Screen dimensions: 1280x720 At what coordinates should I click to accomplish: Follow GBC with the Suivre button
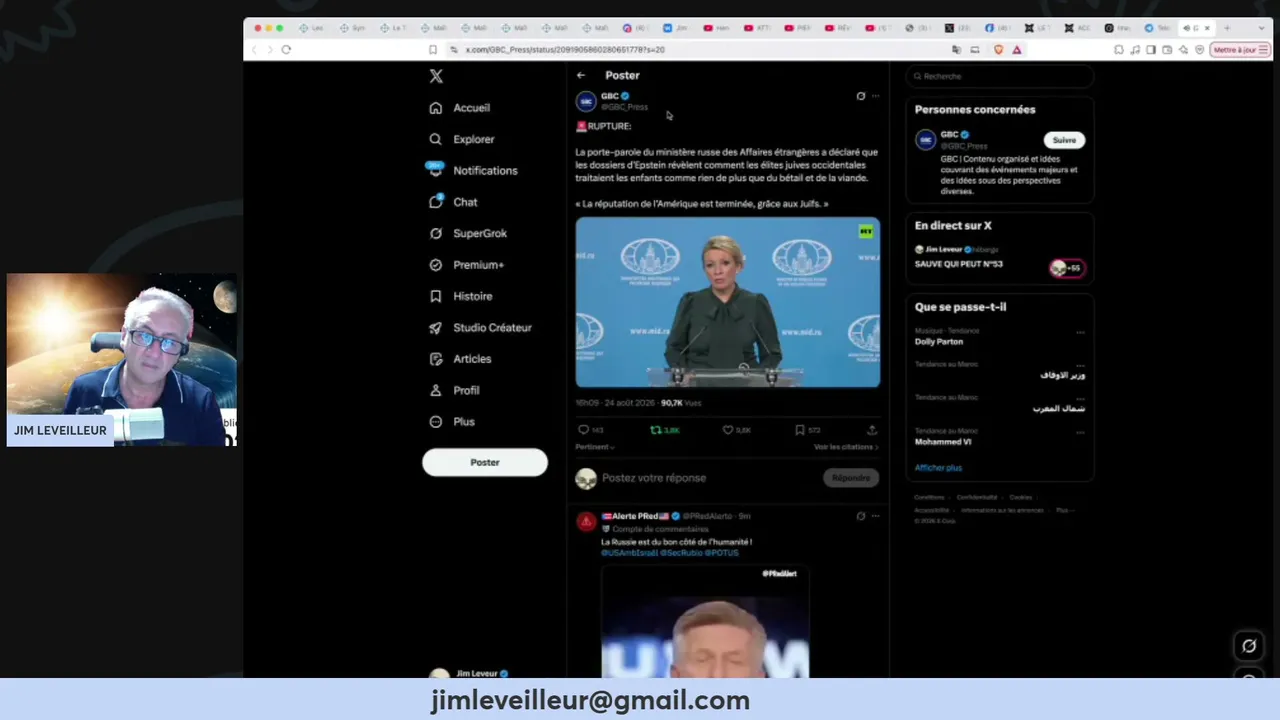[x=1064, y=140]
